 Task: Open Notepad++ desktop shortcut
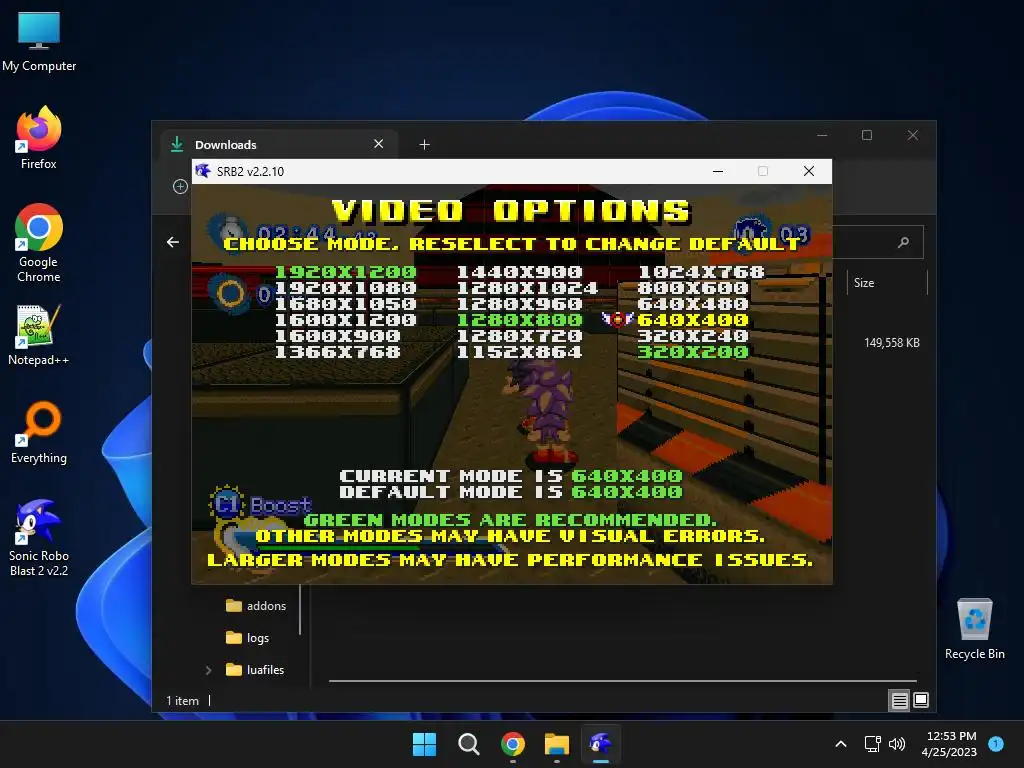(39, 334)
